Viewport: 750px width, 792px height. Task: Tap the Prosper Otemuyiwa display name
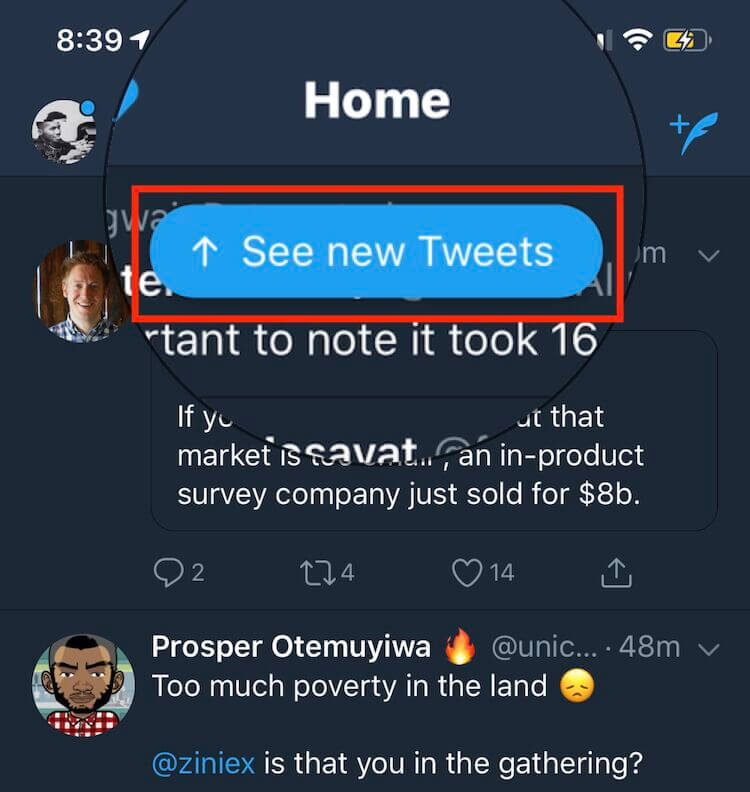[292, 647]
